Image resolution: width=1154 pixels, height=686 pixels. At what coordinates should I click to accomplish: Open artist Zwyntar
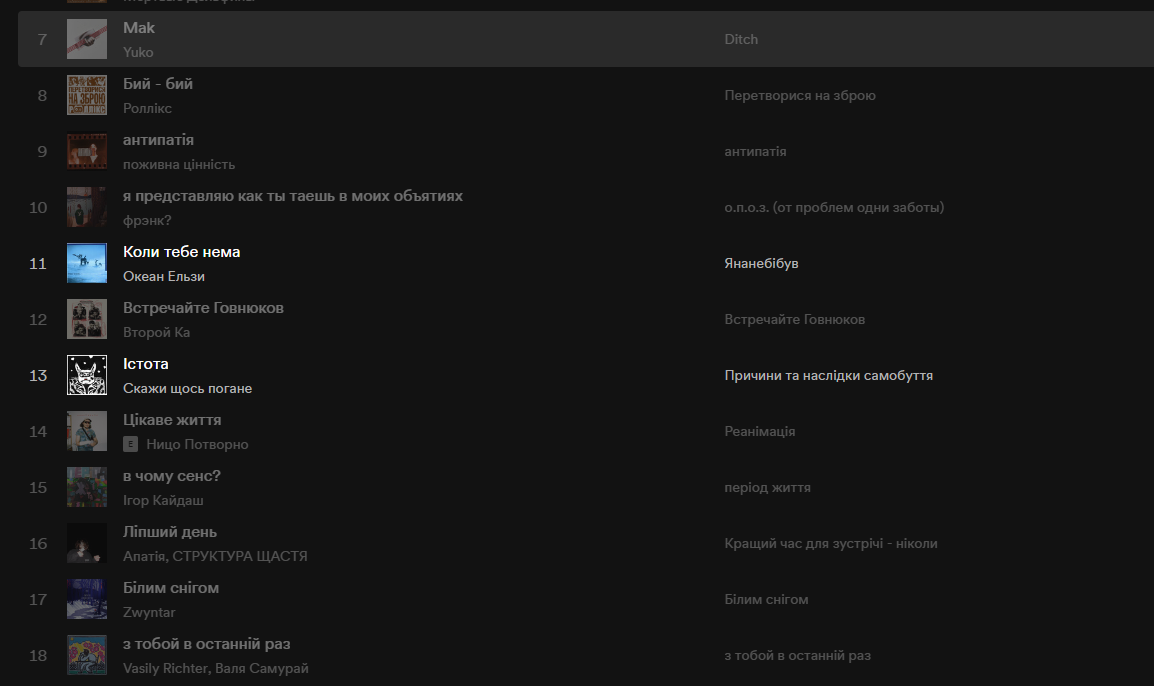149,612
